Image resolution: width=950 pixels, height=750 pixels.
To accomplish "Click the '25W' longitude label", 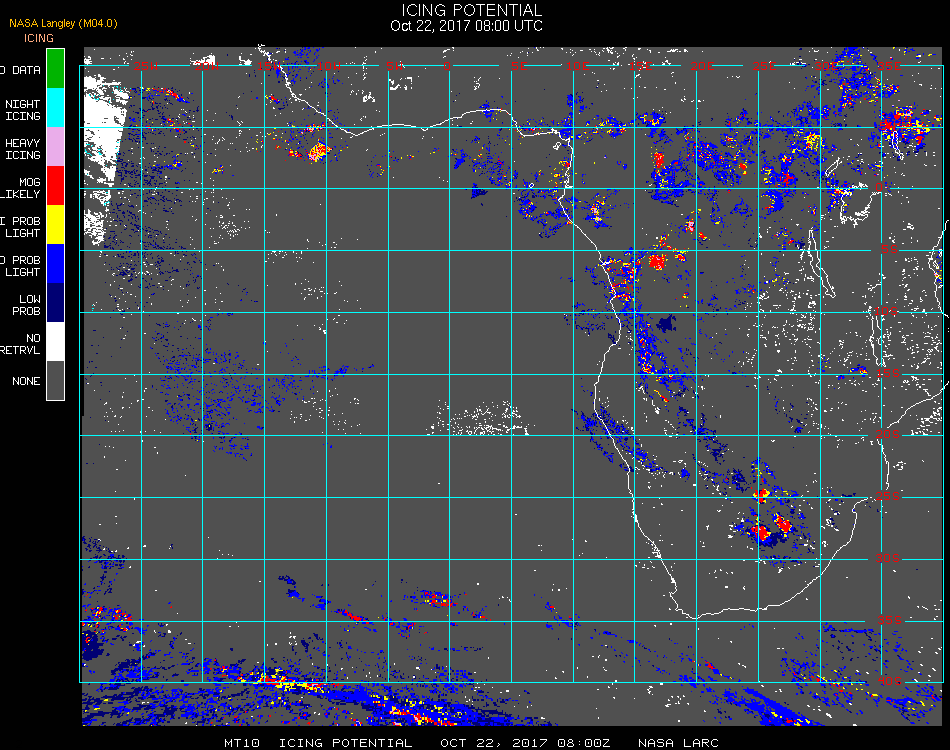I will coord(145,66).
